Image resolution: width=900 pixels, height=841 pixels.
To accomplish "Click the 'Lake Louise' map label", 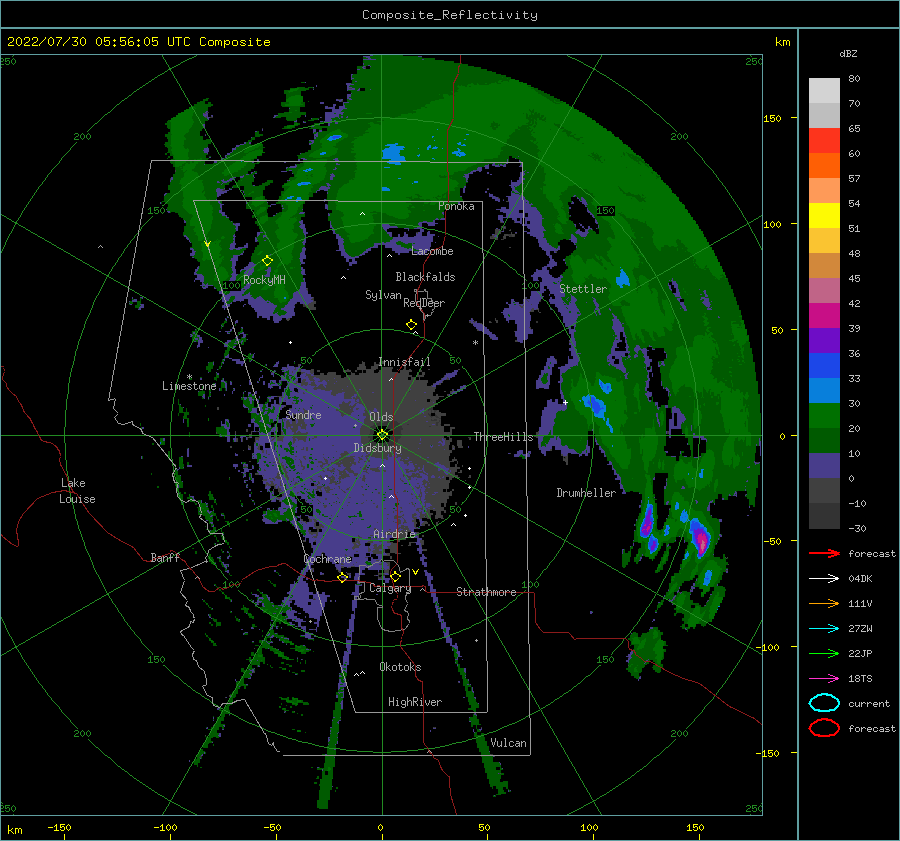I will tap(77, 491).
